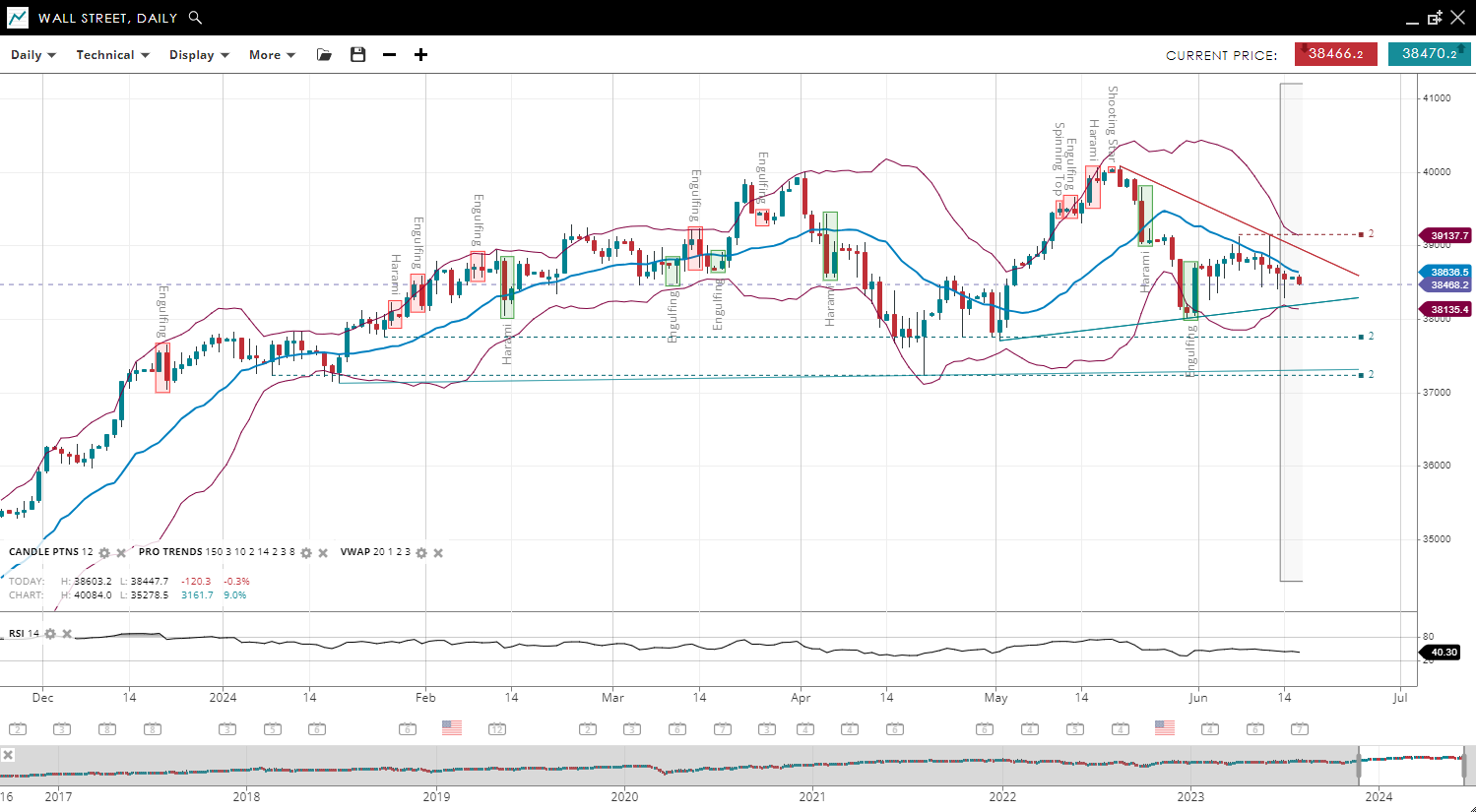Screen dimensions: 1476x812
Task: Click the teal buy price 38470.2
Action: click(x=1429, y=54)
